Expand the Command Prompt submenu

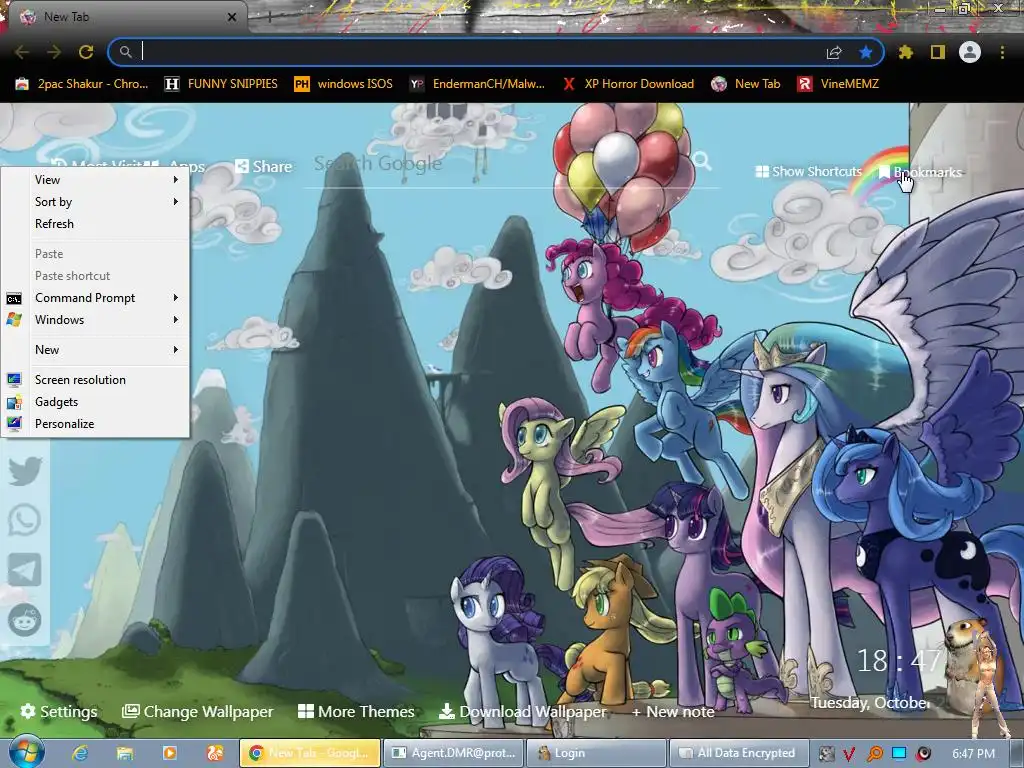click(95, 298)
